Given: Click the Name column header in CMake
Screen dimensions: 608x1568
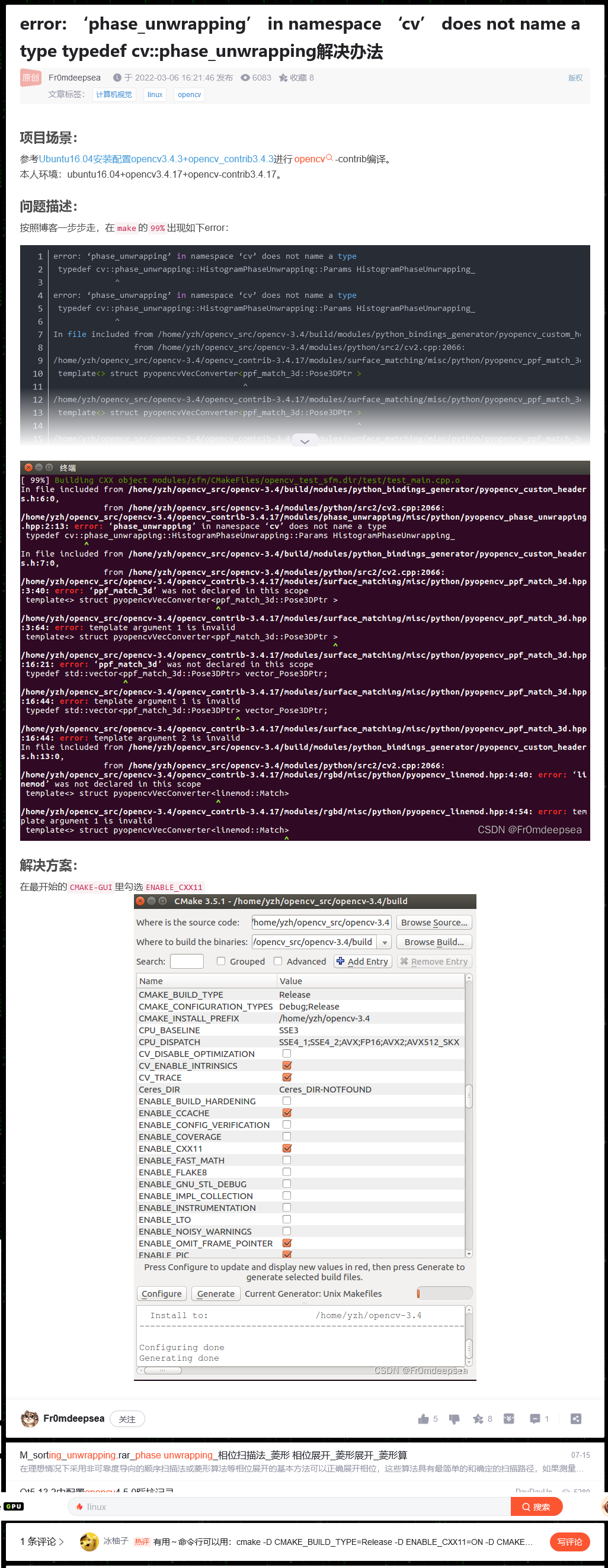Looking at the screenshot, I should [x=207, y=981].
